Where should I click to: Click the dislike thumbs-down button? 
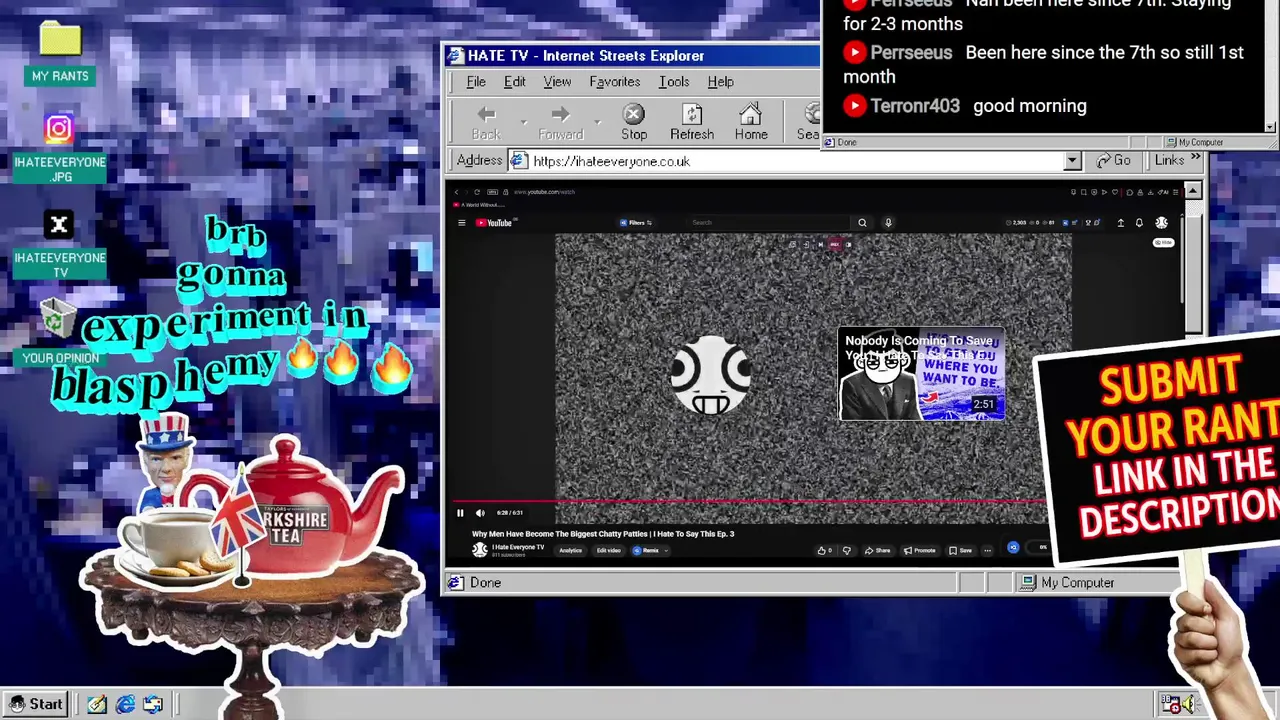pyautogui.click(x=846, y=550)
